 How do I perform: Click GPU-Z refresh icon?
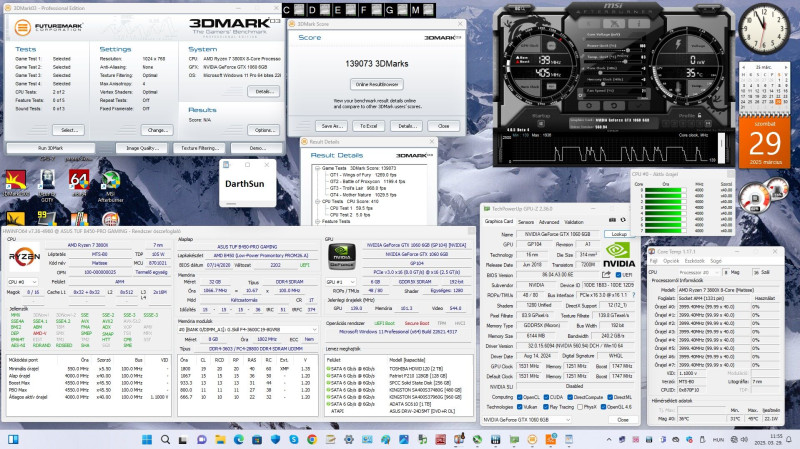point(623,220)
